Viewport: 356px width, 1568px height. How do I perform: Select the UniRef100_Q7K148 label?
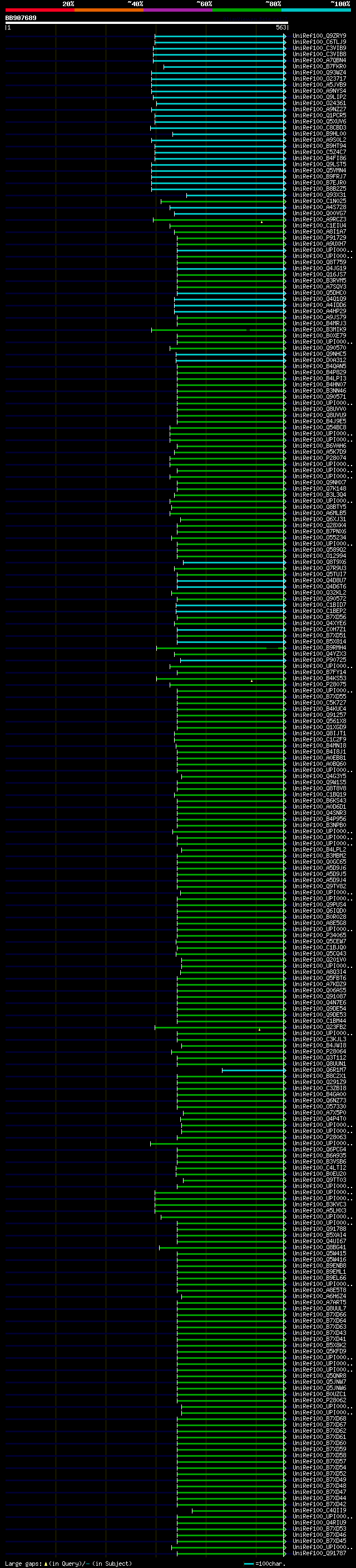[319, 489]
